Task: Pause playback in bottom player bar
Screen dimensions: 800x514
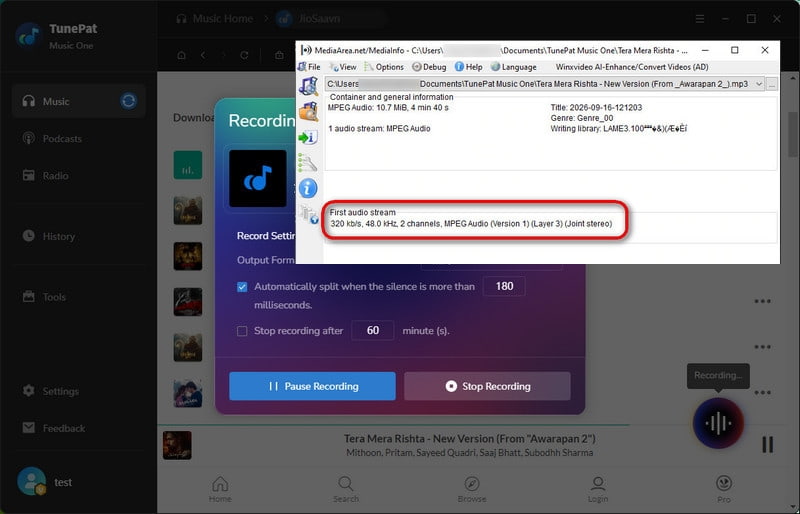Action: (767, 444)
